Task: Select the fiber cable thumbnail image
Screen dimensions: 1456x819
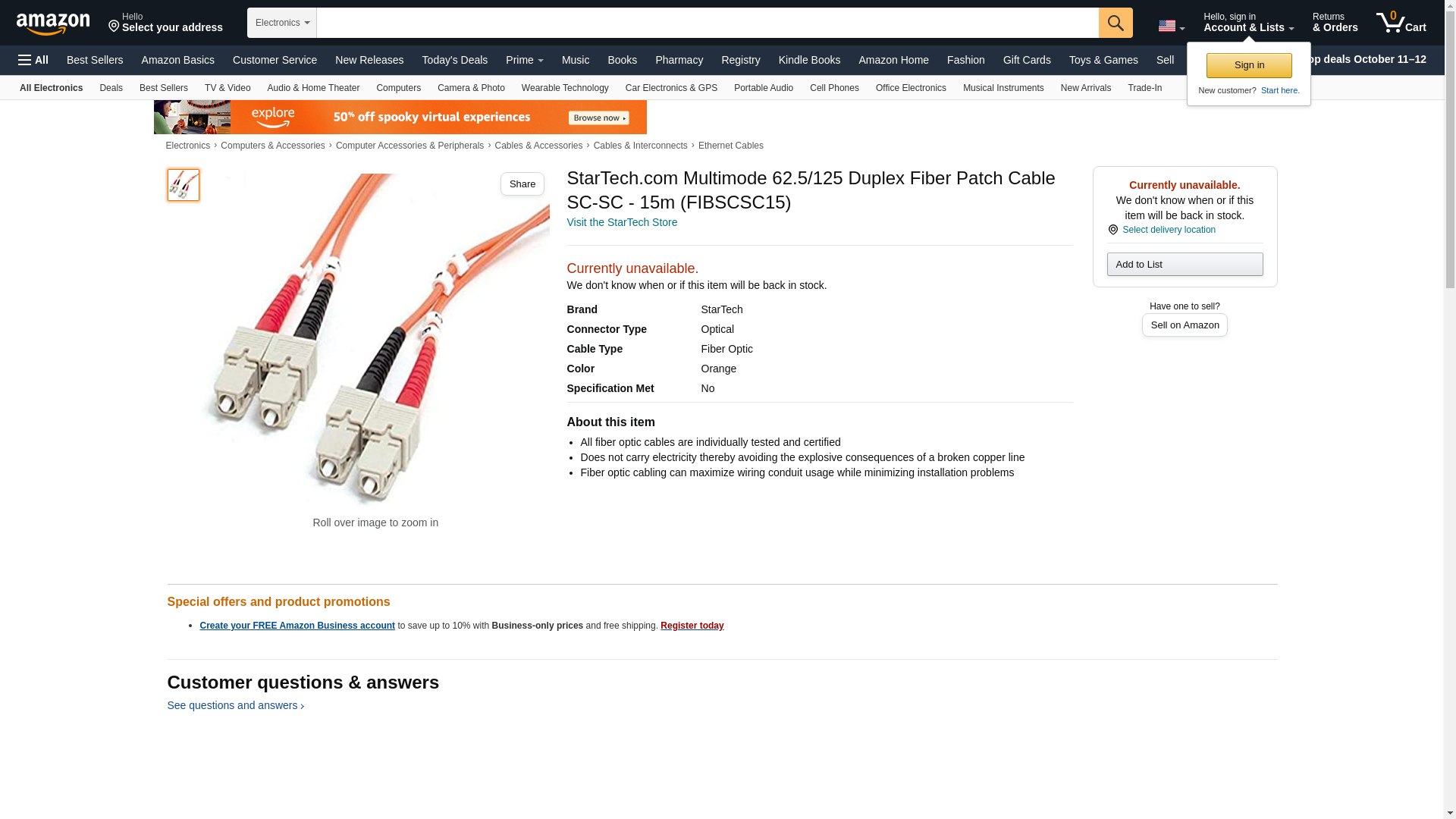Action: [183, 185]
